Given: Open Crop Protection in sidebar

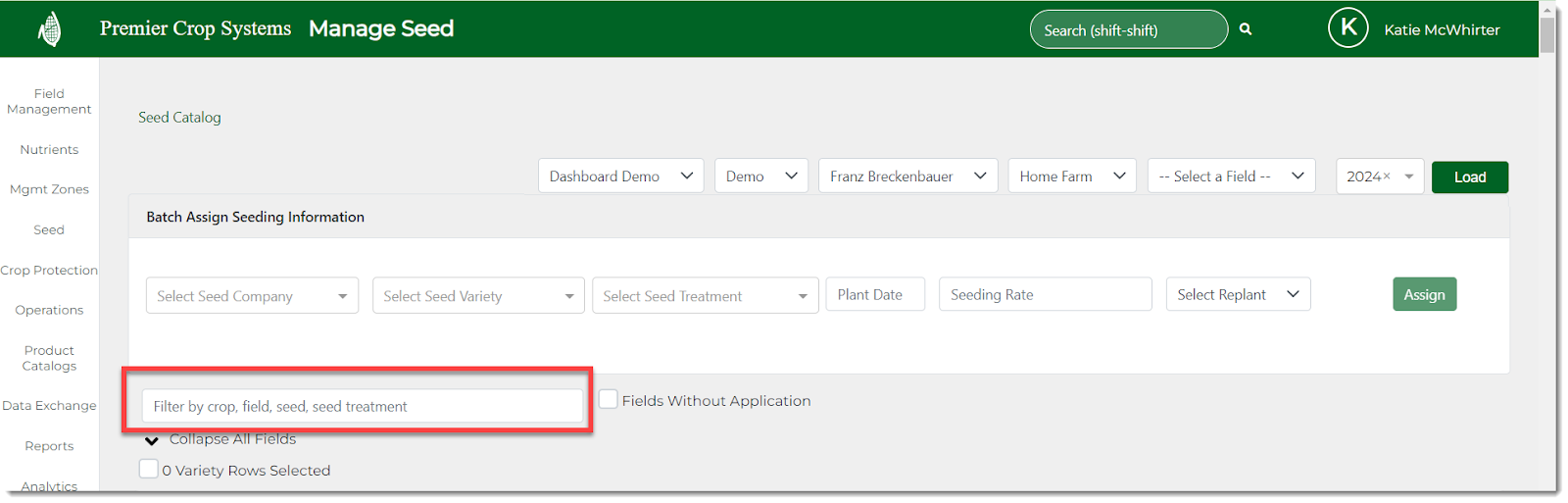Looking at the screenshot, I should point(49,270).
